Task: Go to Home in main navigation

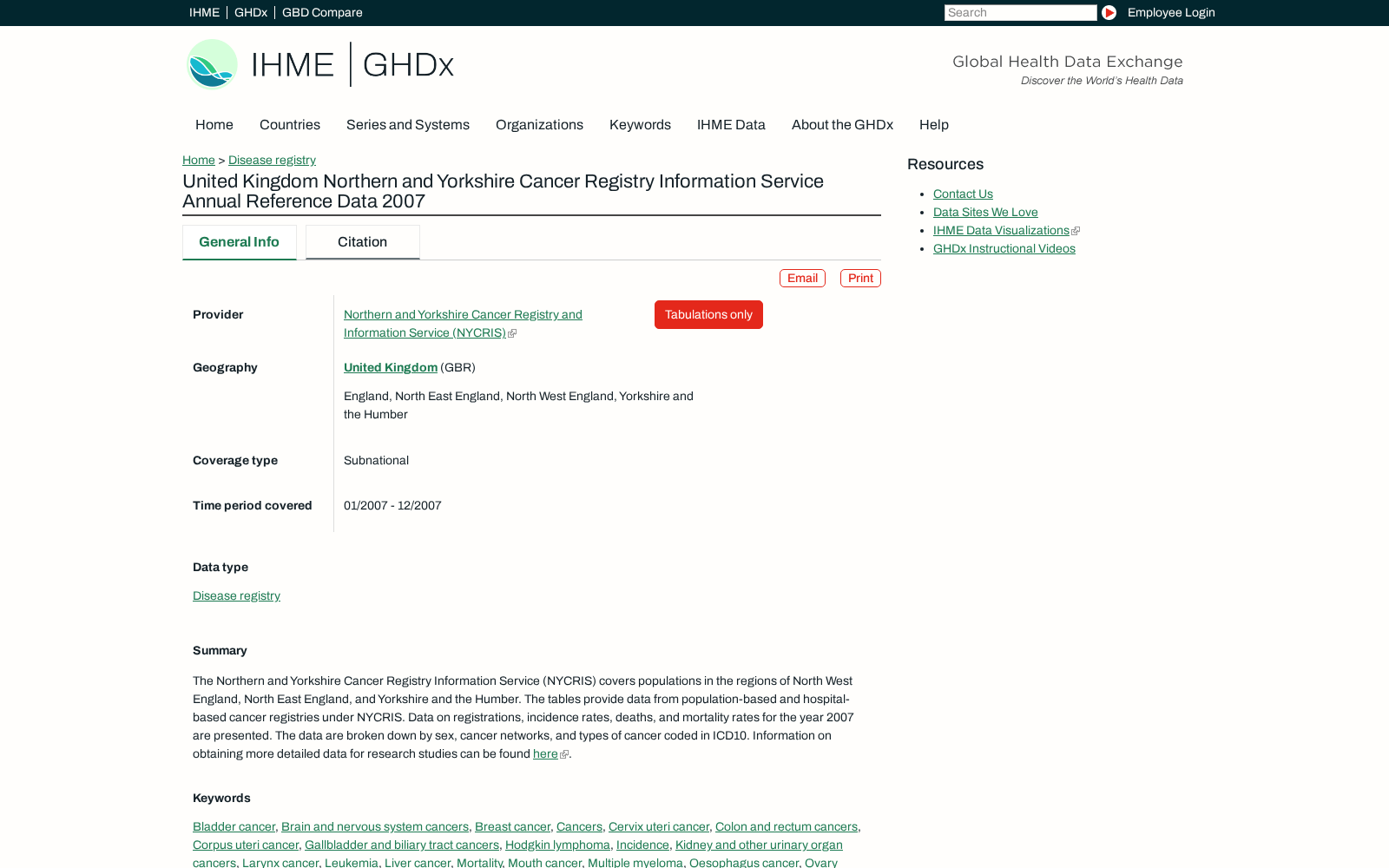Action: click(214, 124)
